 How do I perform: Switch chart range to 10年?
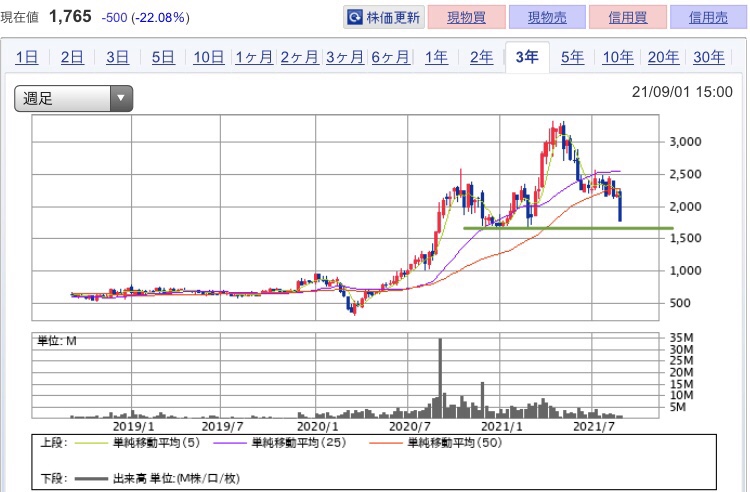[618, 57]
